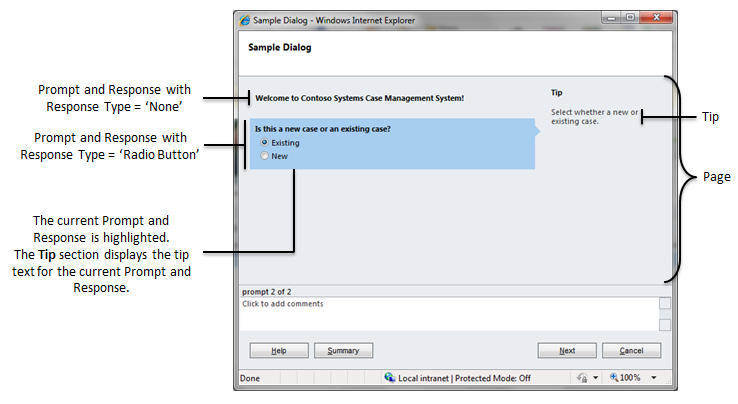The image size is (738, 404).
Task: Click the 'Is this a new case' prompt text
Action: pos(322,129)
